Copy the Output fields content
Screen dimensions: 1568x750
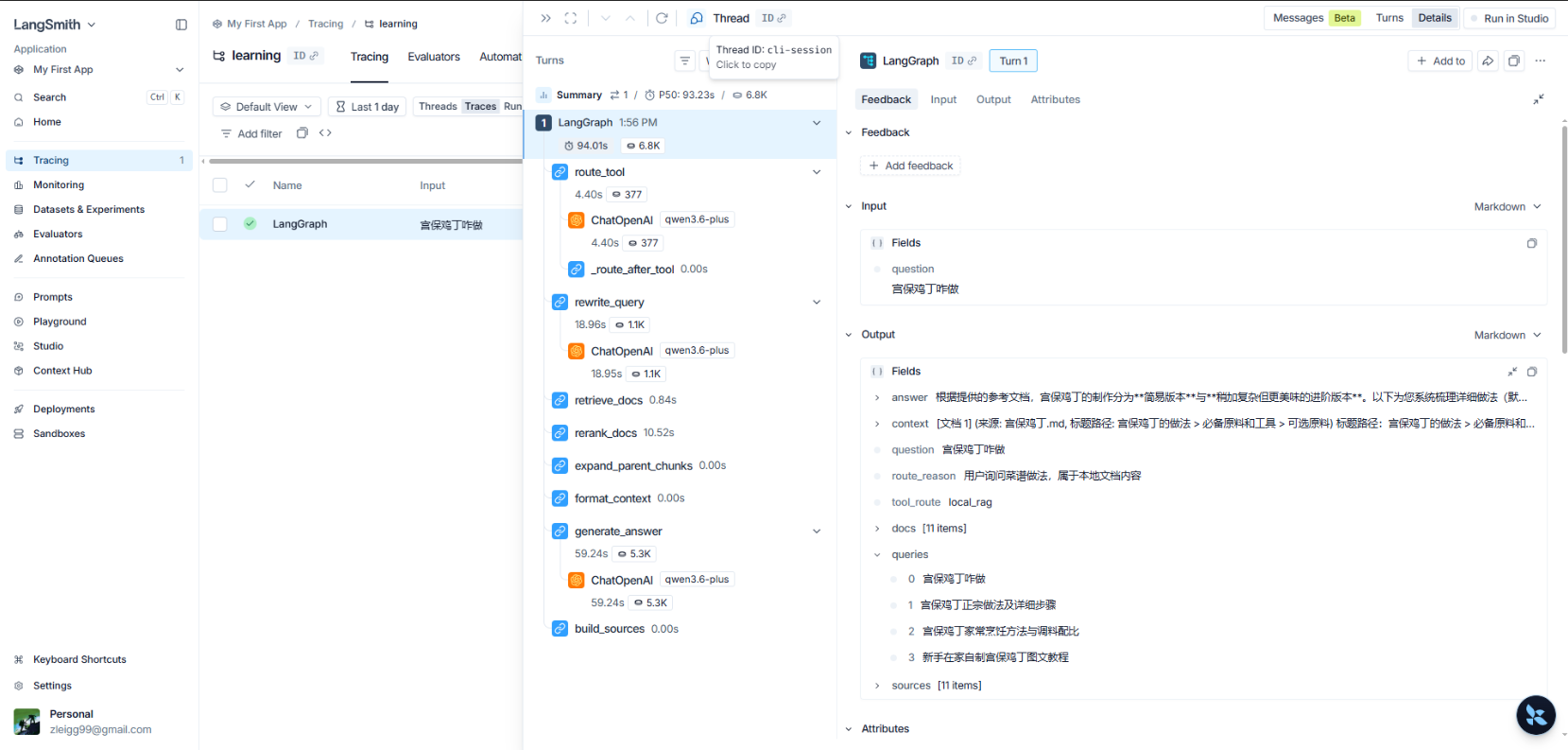(1532, 372)
